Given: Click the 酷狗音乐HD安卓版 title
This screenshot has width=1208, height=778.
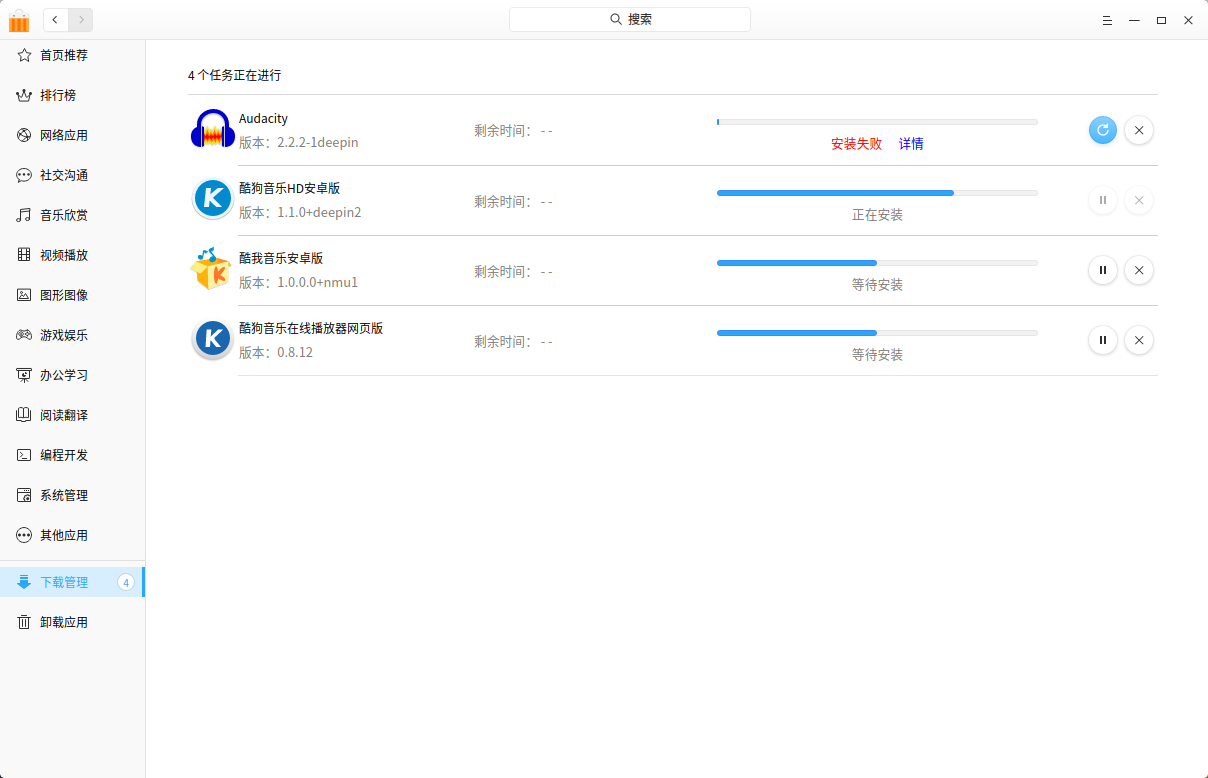Looking at the screenshot, I should click(290, 188).
